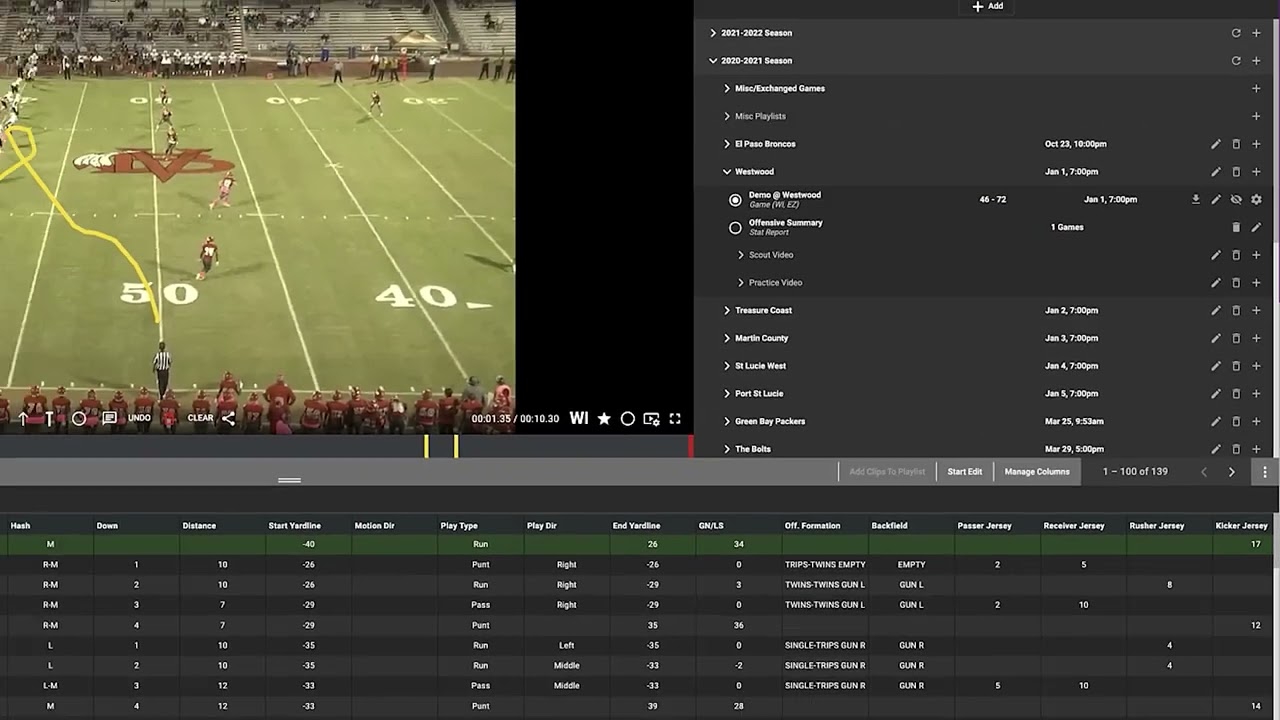This screenshot has height=720, width=1280.
Task: Download the Demo @ Westwood game
Action: click(1195, 199)
